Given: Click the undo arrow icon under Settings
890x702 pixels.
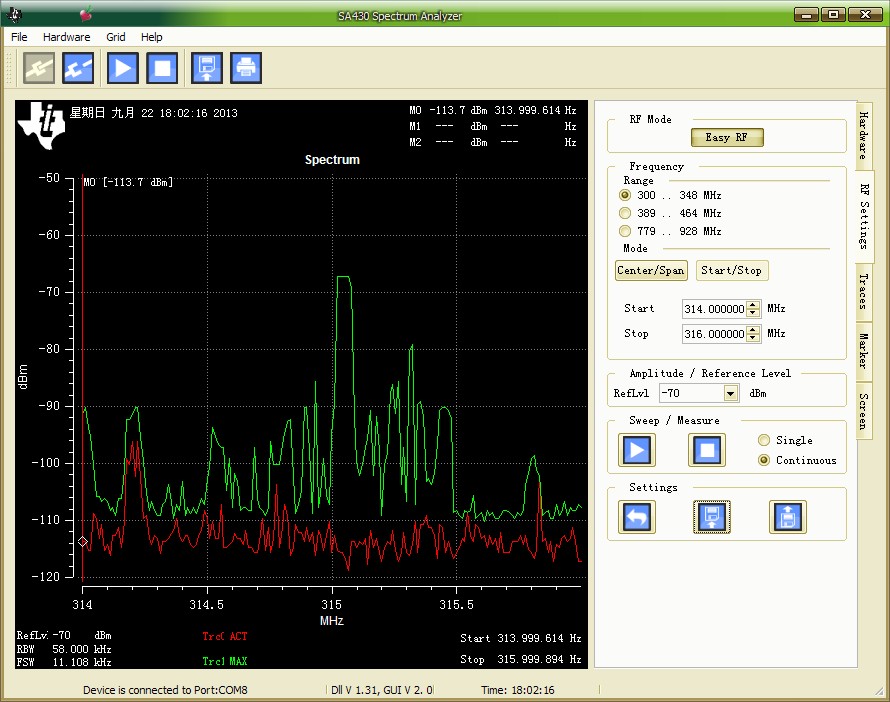Looking at the screenshot, I should pyautogui.click(x=636, y=516).
